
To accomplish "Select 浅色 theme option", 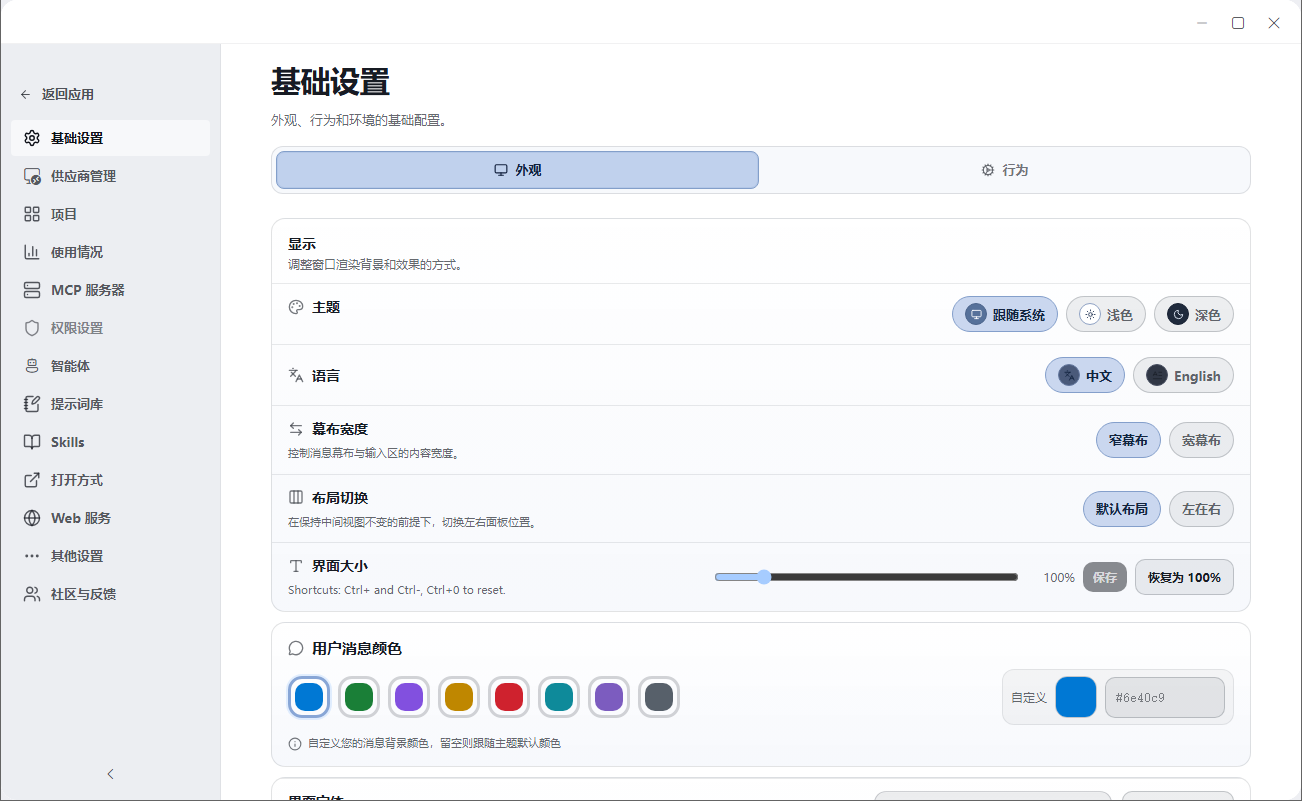I will (1106, 314).
